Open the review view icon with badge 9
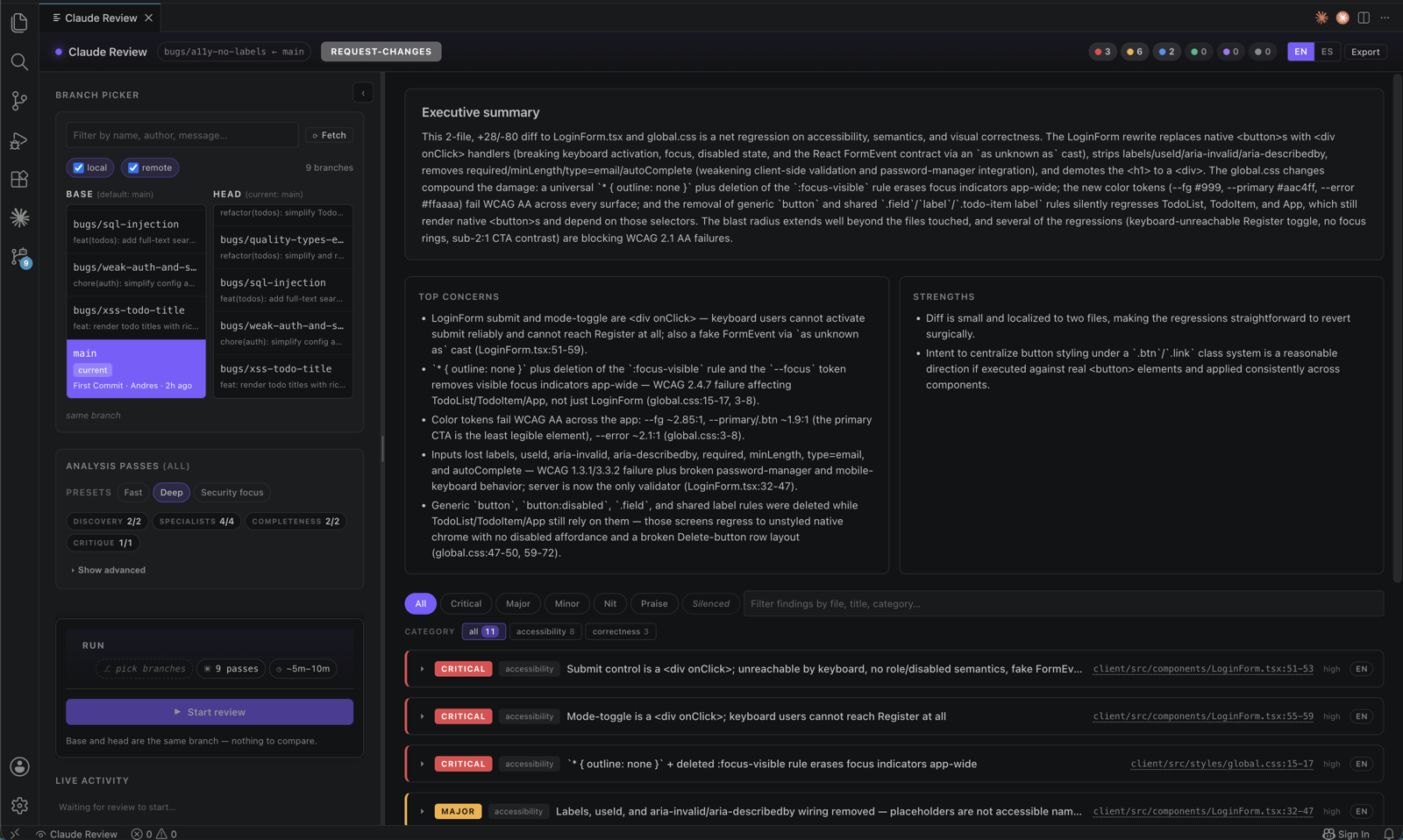This screenshot has height=840, width=1403. [x=19, y=257]
